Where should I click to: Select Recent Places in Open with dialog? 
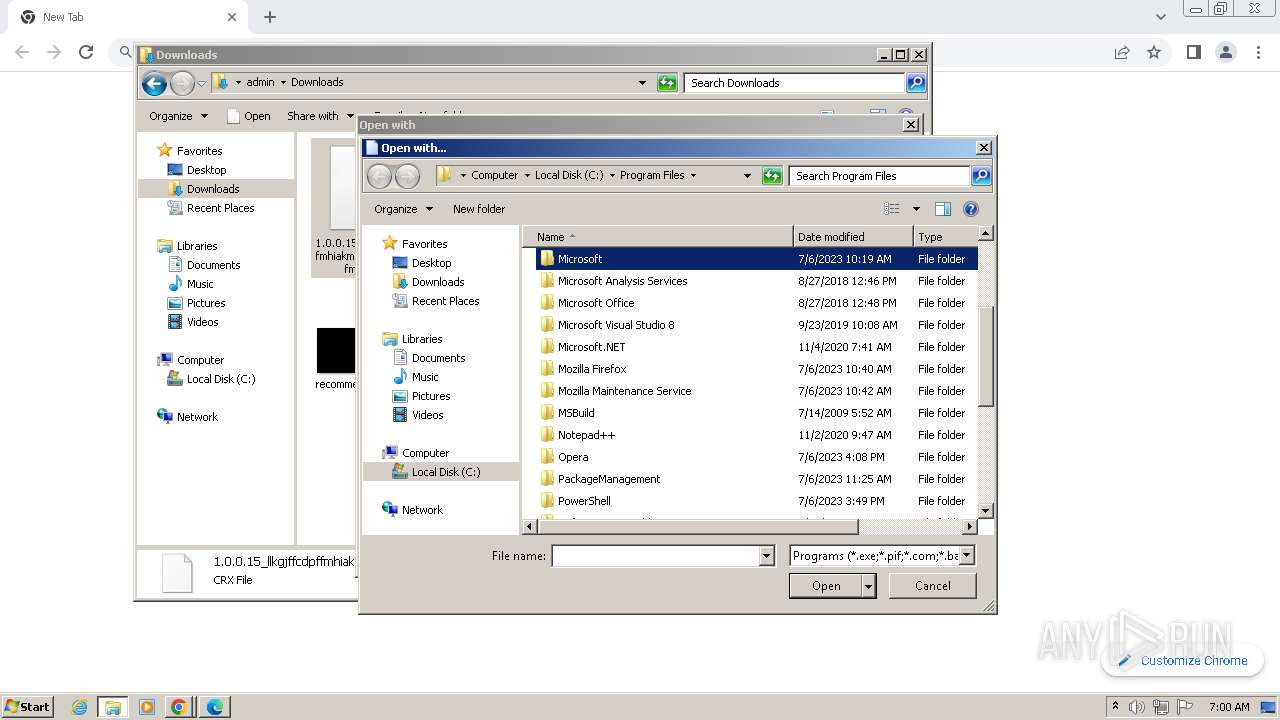(x=445, y=301)
